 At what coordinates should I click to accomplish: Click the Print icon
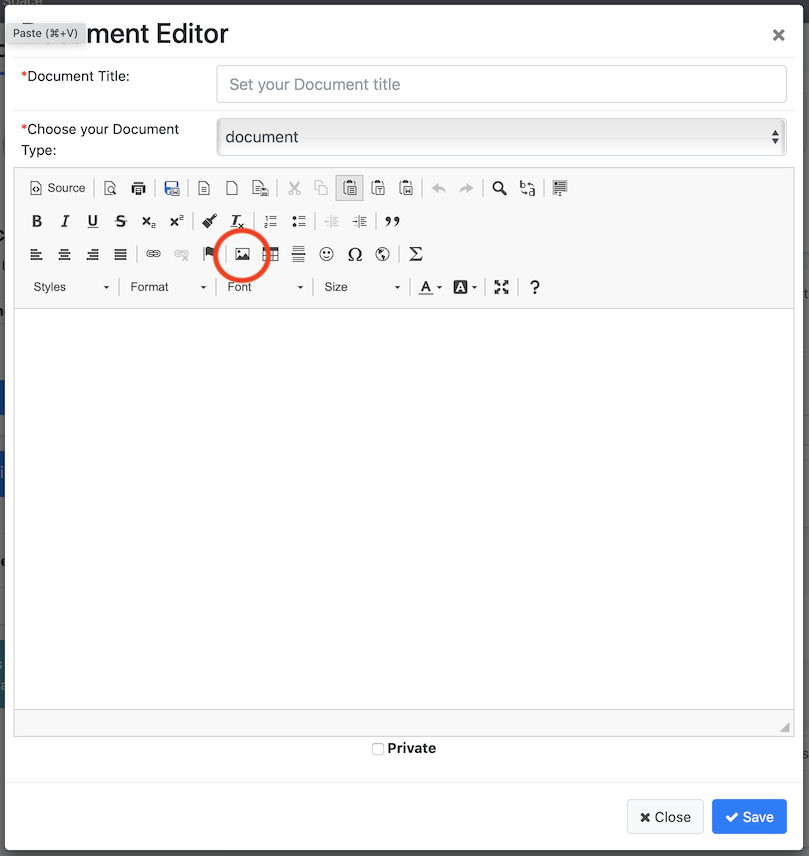click(138, 188)
